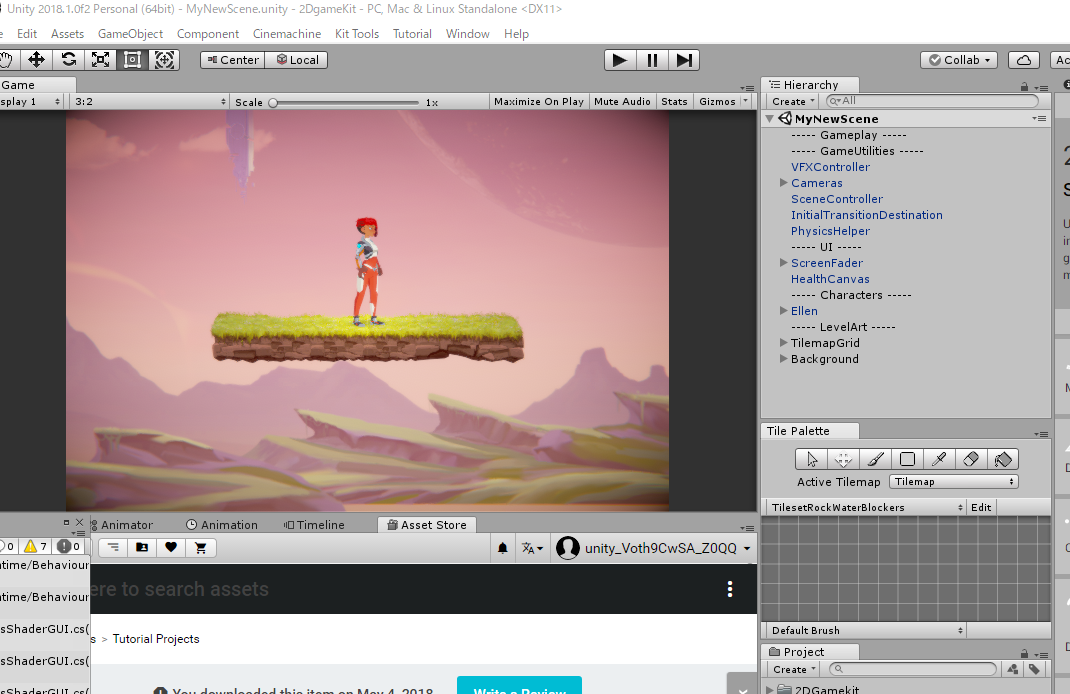Image resolution: width=1070 pixels, height=694 pixels.
Task: Open the three-dot menu in Asset Store
Action: tap(729, 589)
